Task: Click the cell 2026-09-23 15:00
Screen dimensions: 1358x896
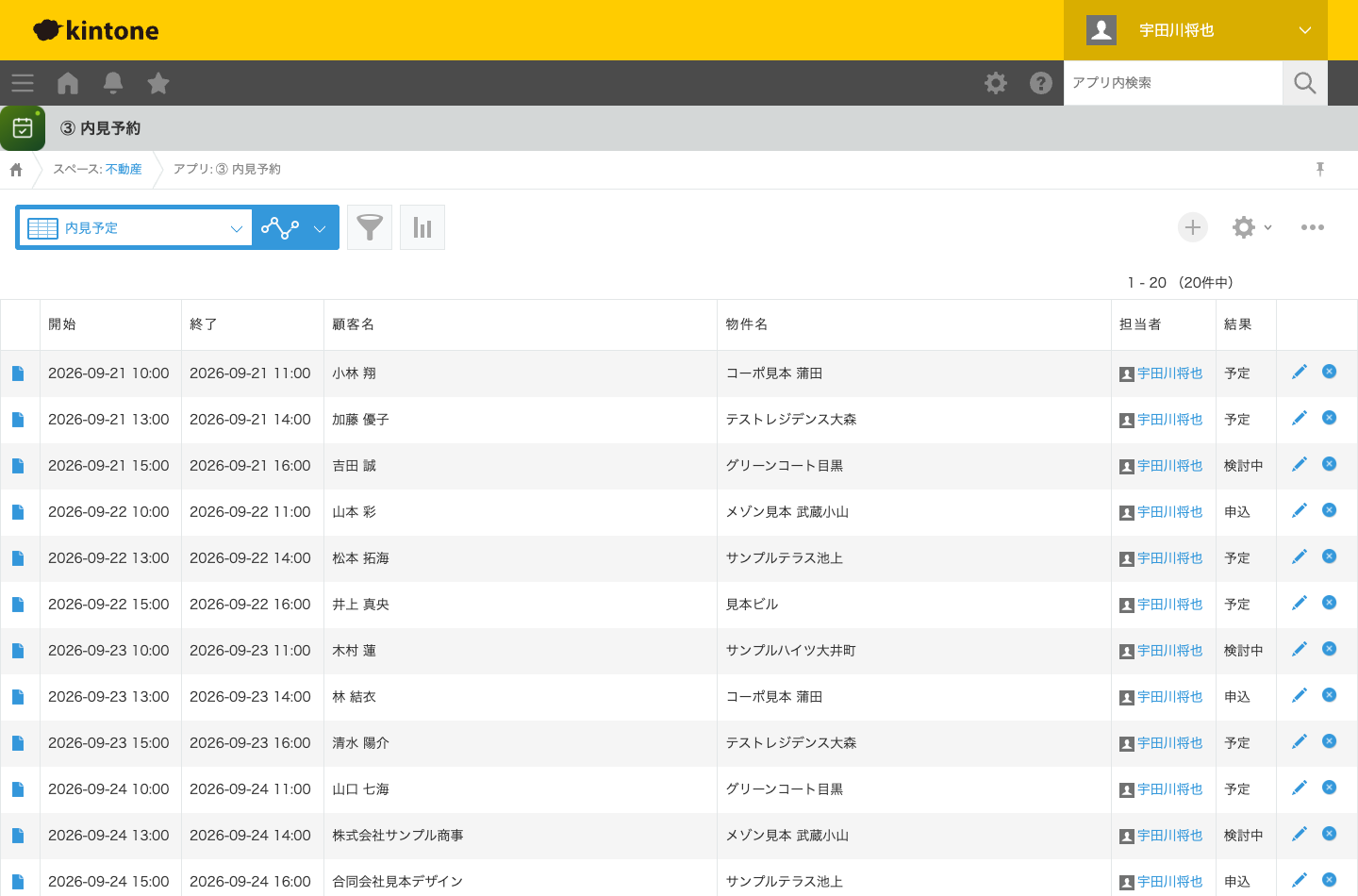Action: [108, 743]
